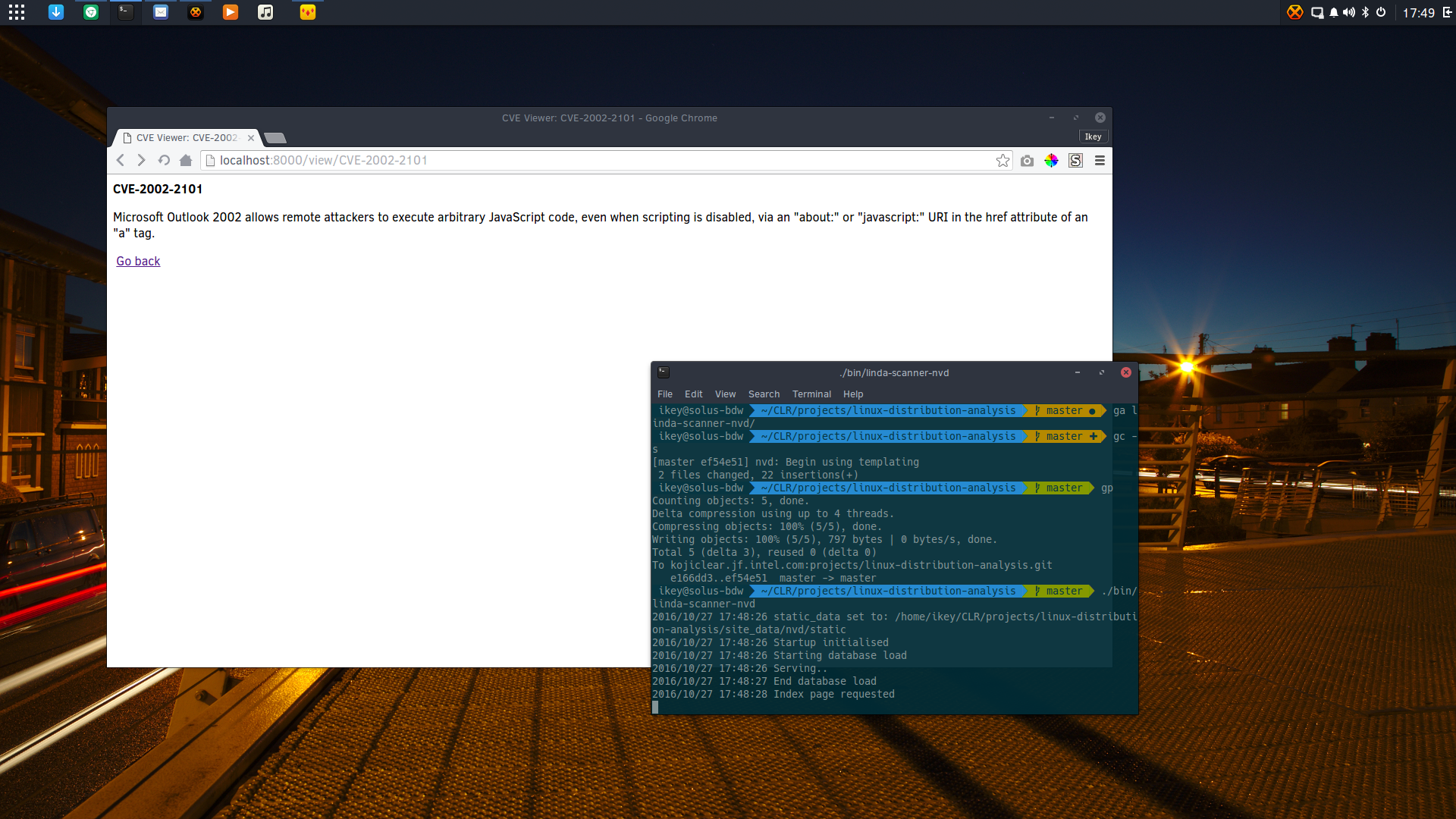This screenshot has height=819, width=1456.
Task: Follow the Go back link
Action: pyautogui.click(x=138, y=261)
